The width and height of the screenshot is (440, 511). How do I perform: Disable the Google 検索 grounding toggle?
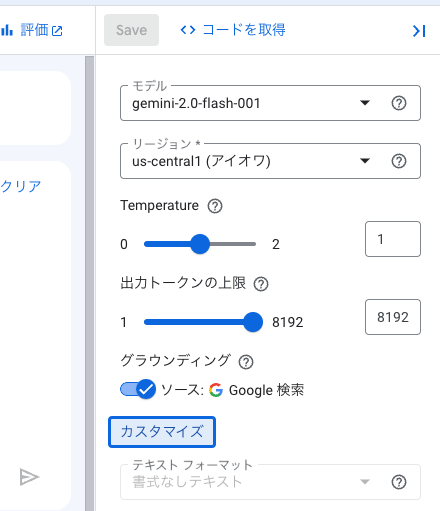138,389
